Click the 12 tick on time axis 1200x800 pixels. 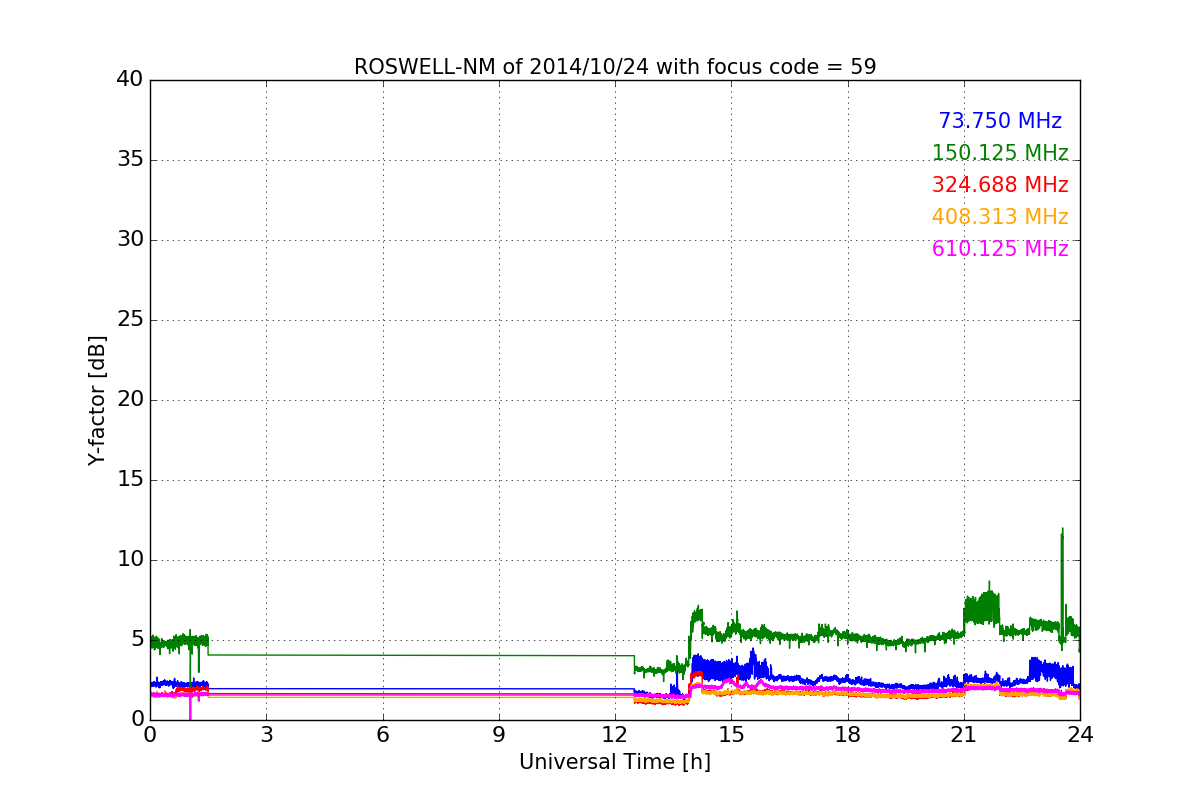tap(615, 735)
